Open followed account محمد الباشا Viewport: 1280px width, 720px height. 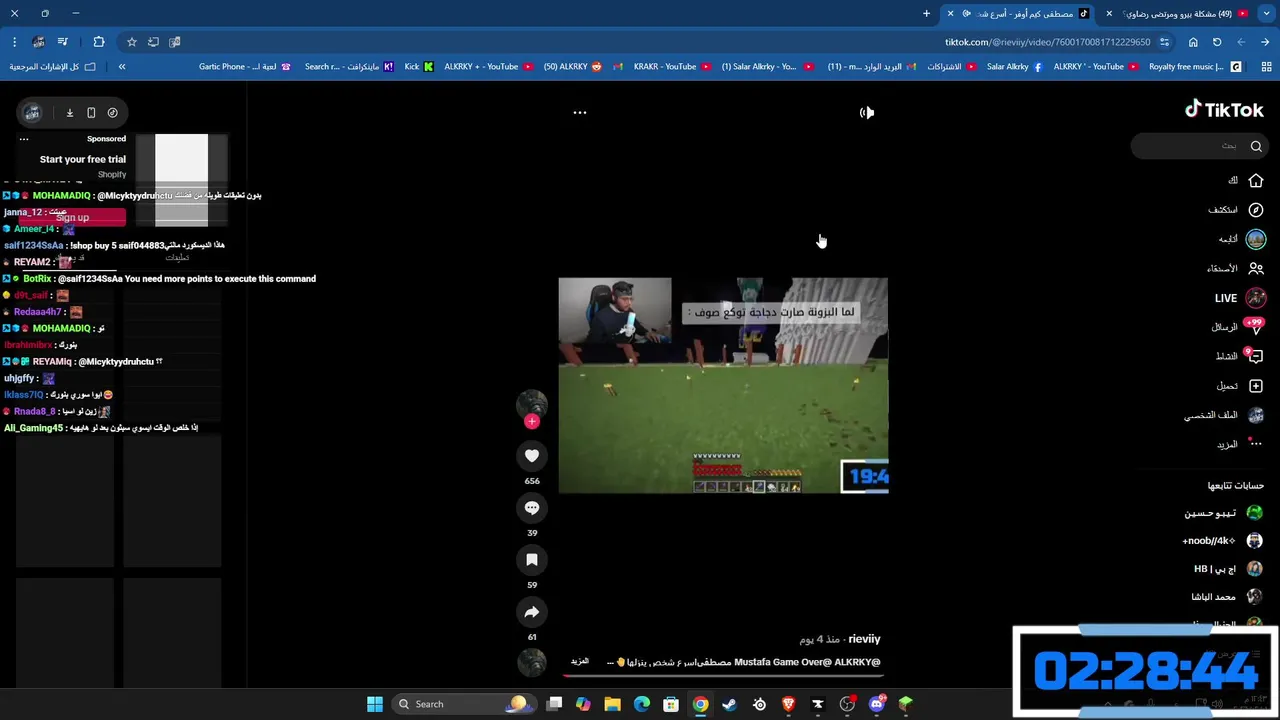tap(1226, 597)
